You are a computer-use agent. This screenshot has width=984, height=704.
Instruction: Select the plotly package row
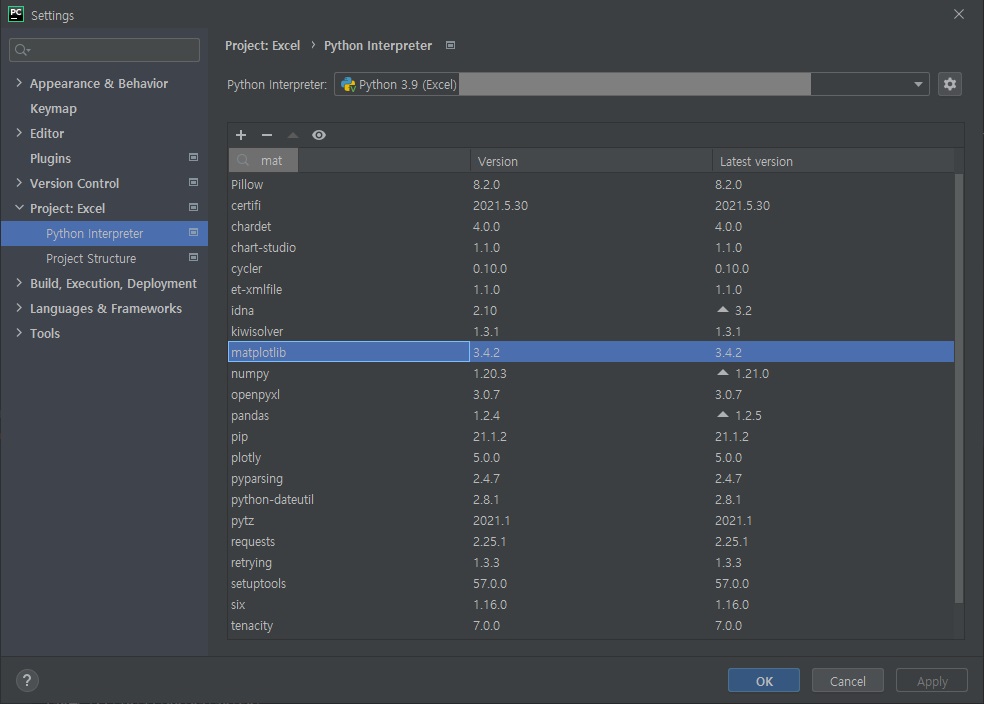pos(591,457)
